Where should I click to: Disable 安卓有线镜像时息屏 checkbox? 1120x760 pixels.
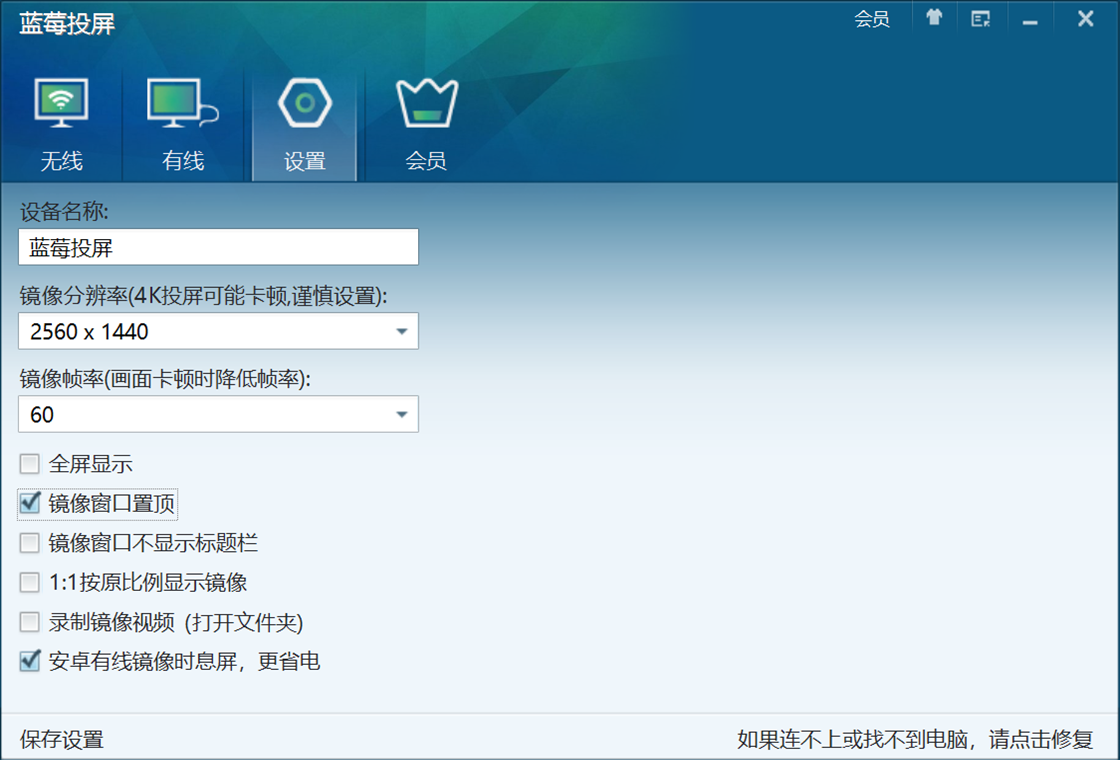30,661
